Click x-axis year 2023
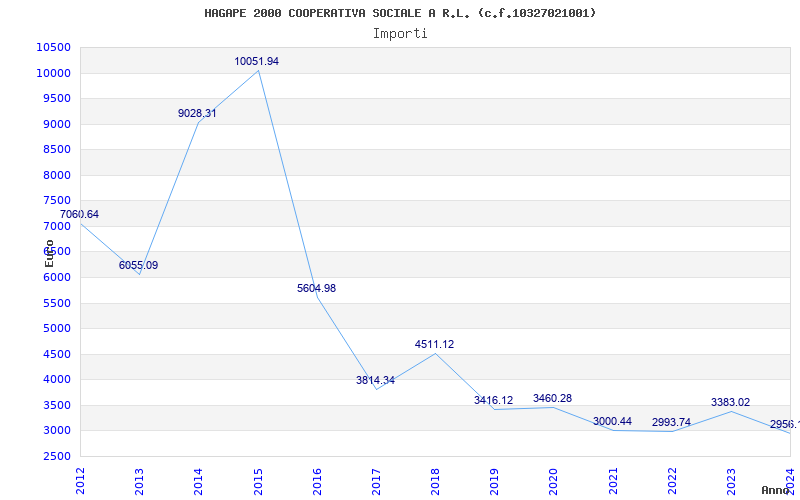The width and height of the screenshot is (800, 500). 731,481
